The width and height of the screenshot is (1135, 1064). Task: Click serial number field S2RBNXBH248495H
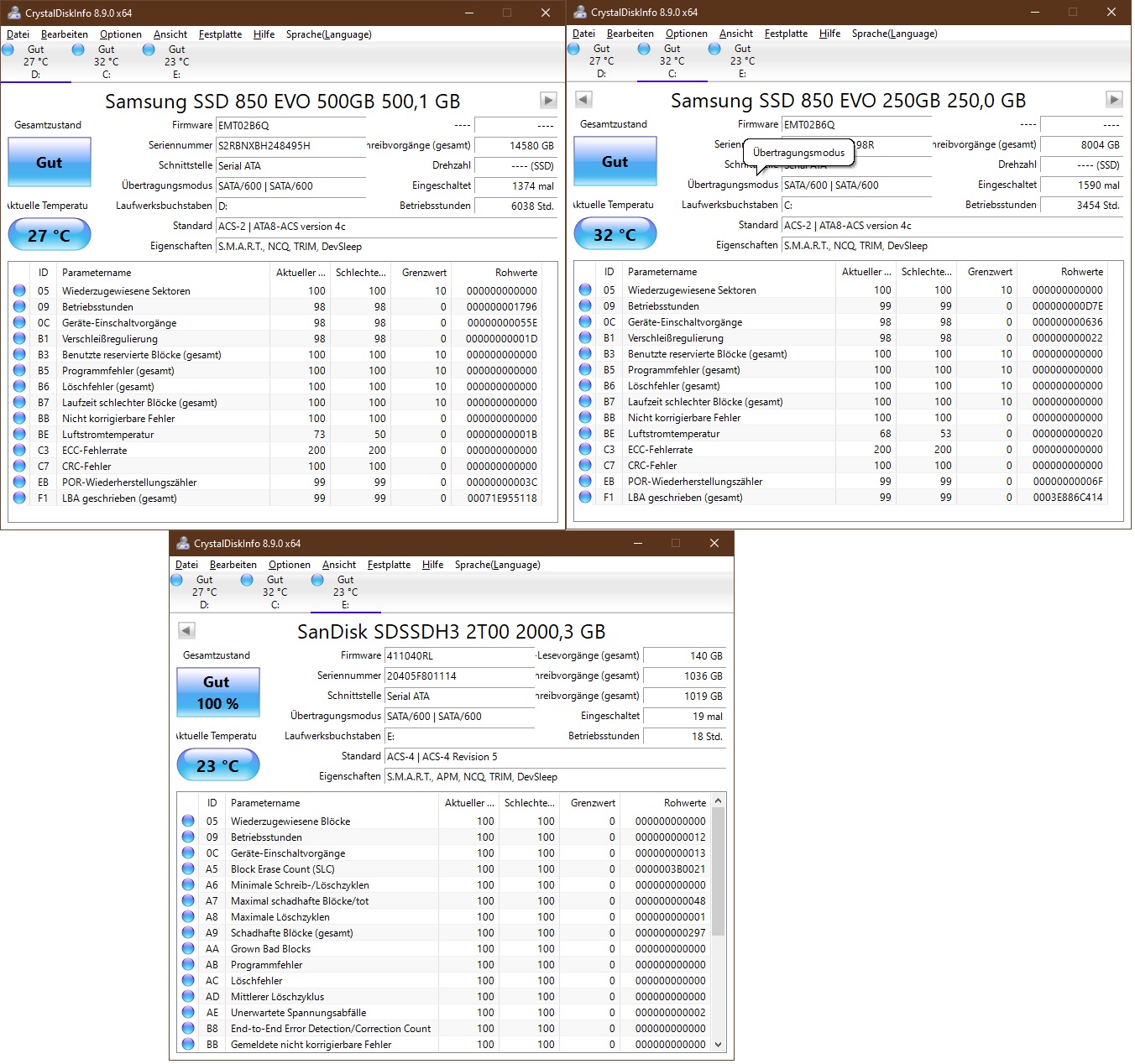pos(291,145)
